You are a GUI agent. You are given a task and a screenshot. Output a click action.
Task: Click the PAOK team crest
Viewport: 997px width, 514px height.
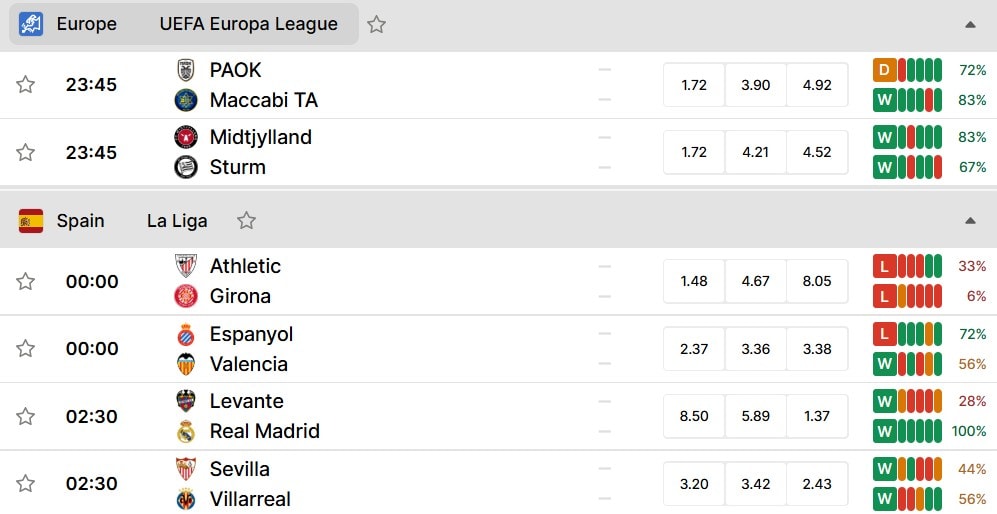(x=186, y=70)
